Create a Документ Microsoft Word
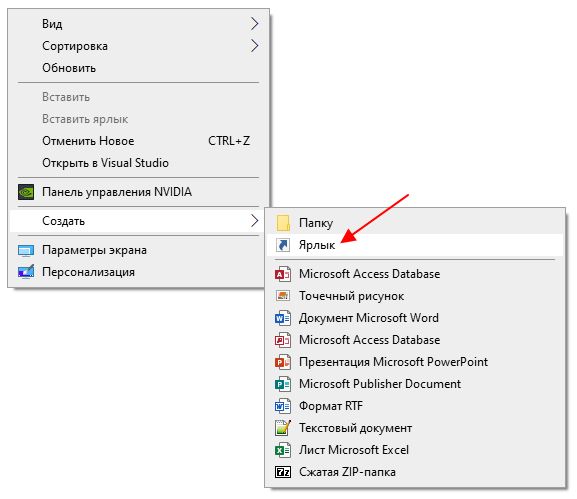Screen dimensions: 577x499 (415, 318)
